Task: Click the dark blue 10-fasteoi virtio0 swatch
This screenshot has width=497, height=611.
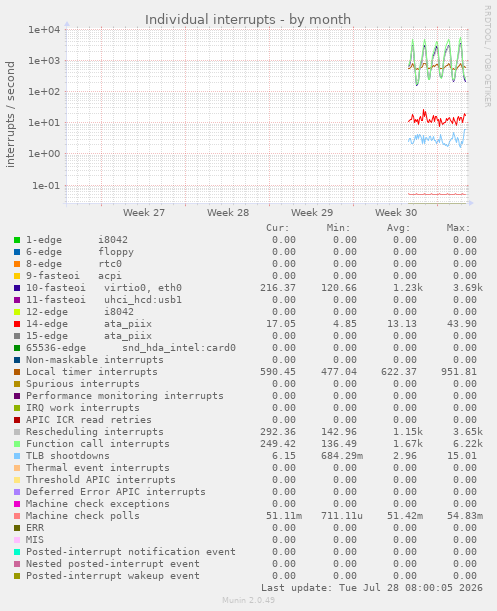Action: pyautogui.click(x=17, y=288)
